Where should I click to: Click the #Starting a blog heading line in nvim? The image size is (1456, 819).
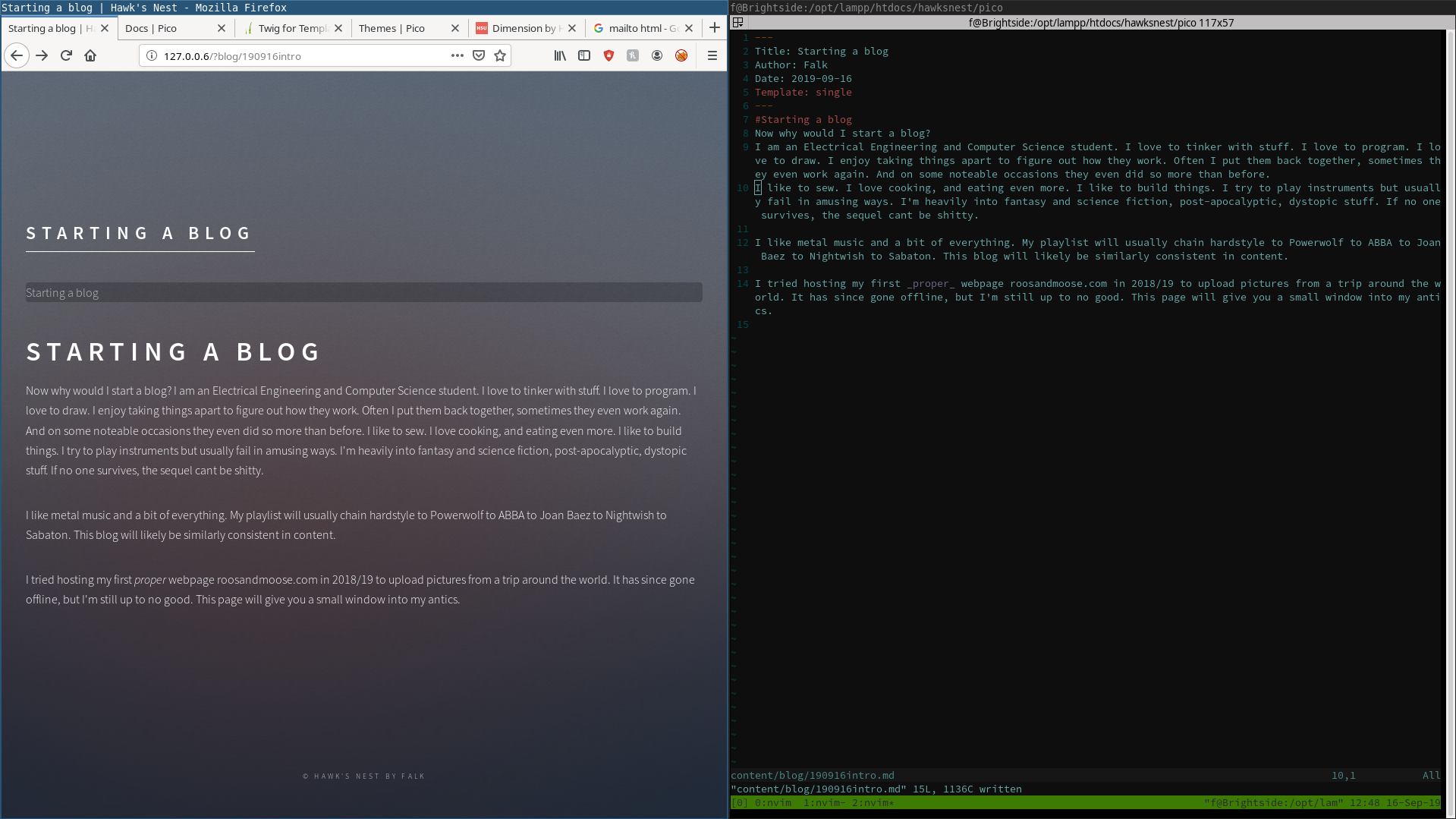pyautogui.click(x=803, y=119)
